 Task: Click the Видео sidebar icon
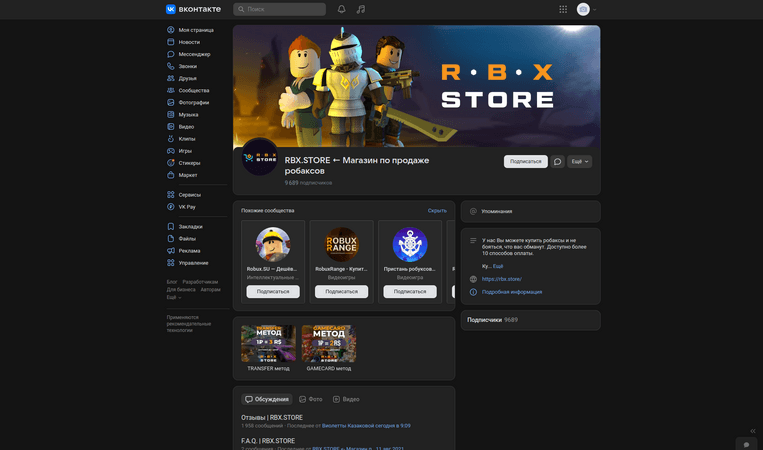171,126
